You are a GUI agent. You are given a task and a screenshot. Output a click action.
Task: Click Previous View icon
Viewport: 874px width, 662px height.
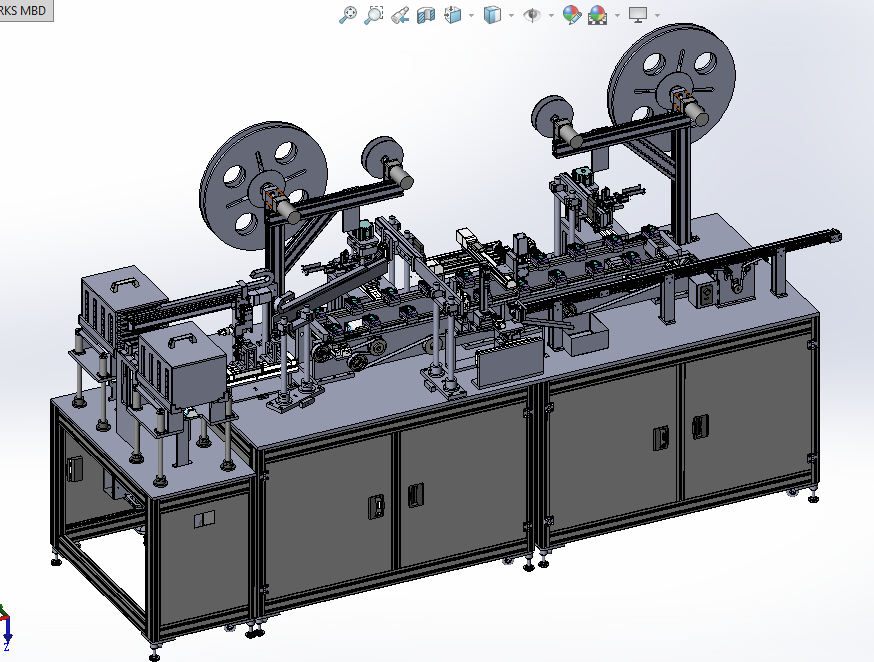400,15
